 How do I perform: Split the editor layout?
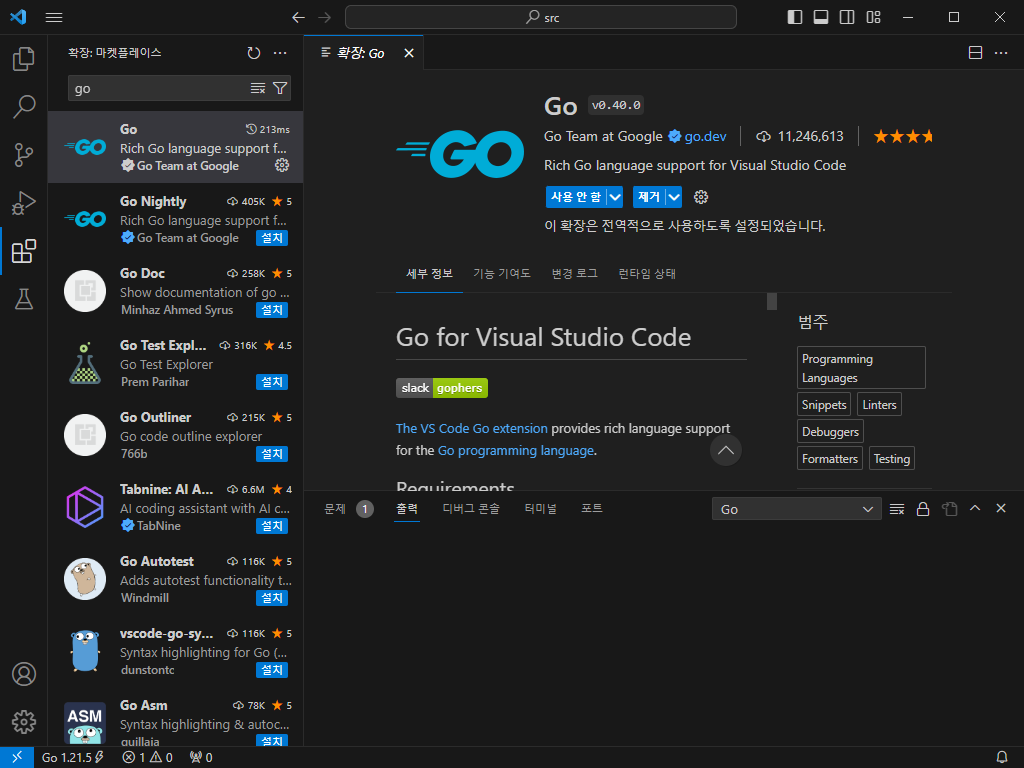975,53
